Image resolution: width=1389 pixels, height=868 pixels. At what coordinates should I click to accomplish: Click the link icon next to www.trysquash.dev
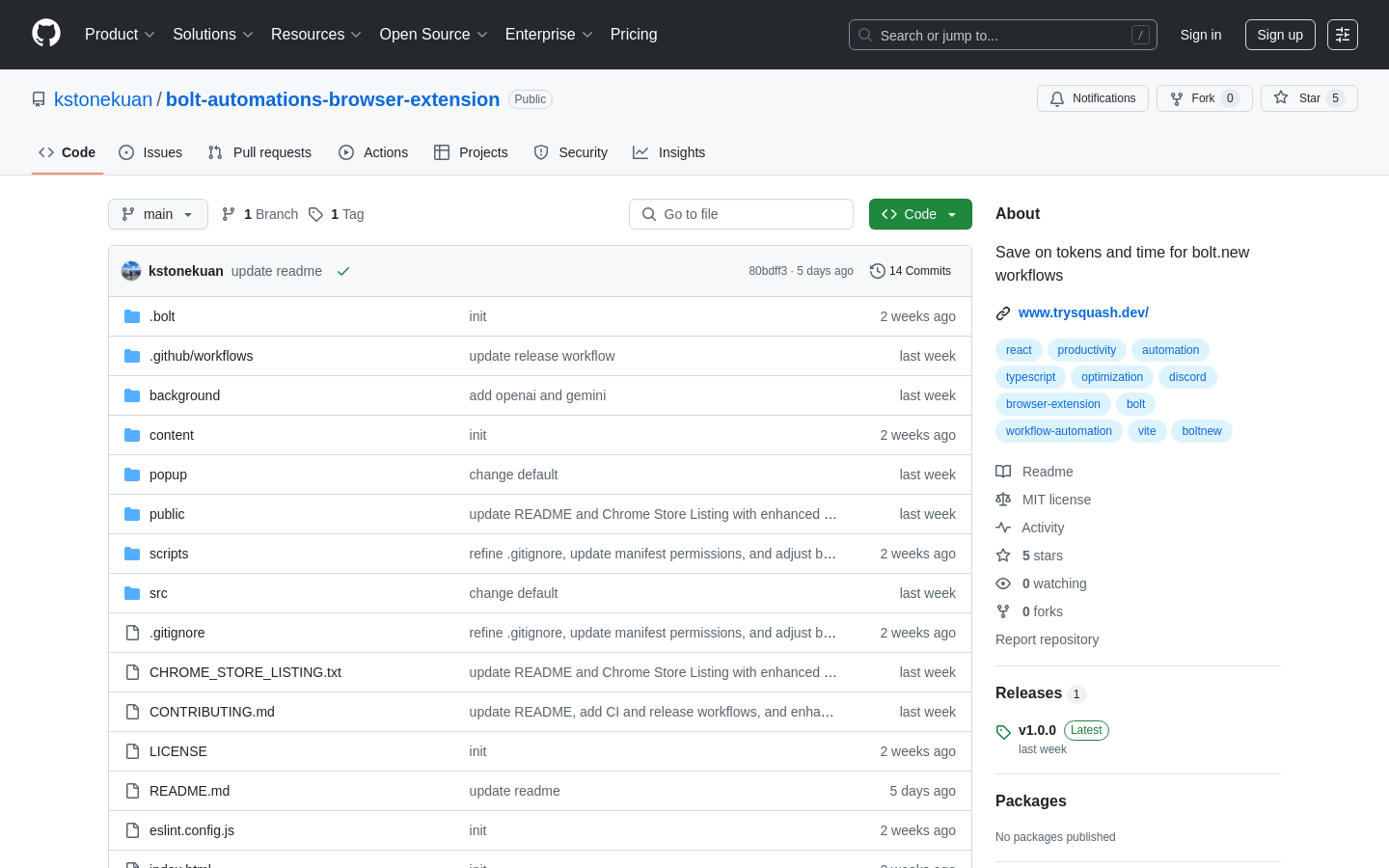tap(1003, 312)
